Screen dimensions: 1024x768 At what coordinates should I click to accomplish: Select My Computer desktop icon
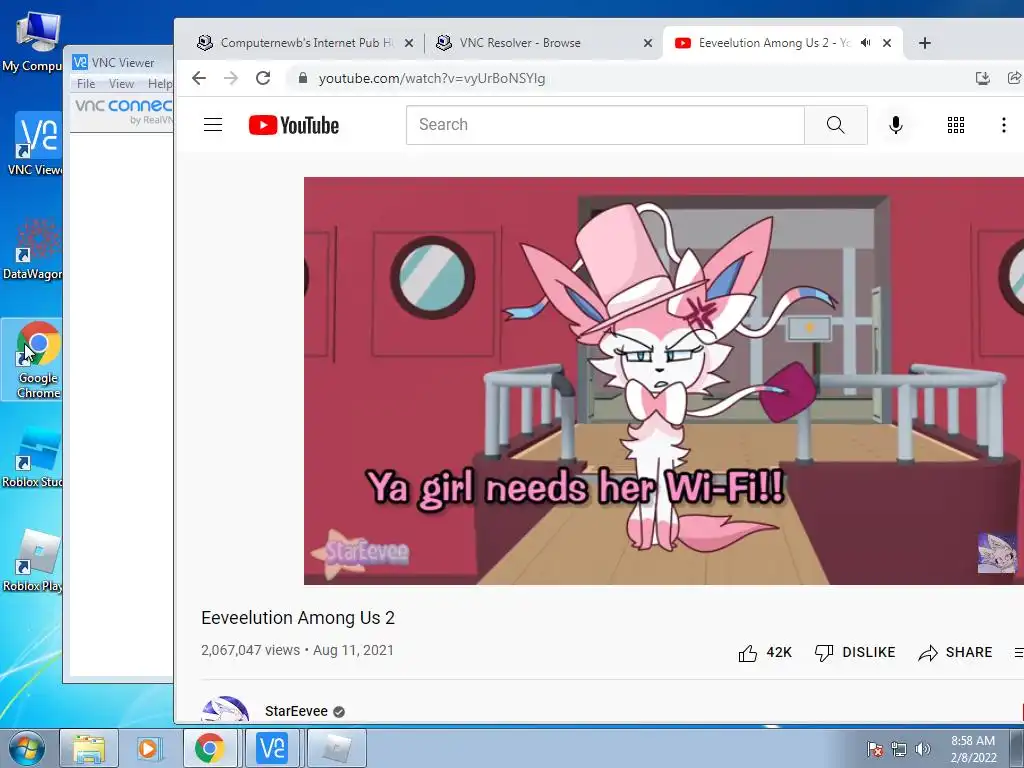[33, 42]
